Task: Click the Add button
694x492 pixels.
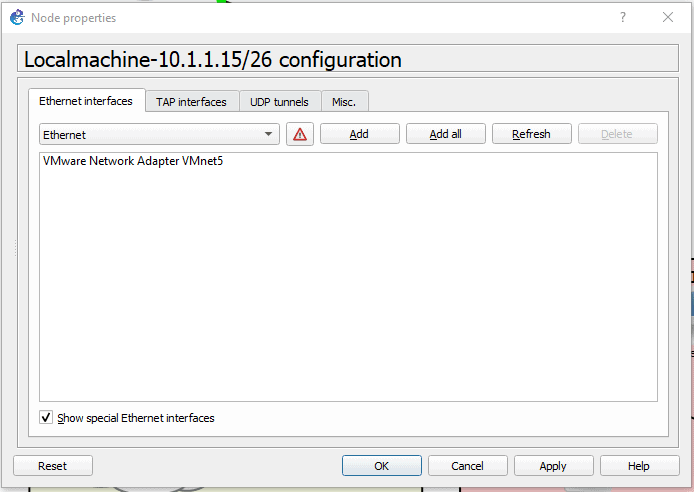Action: tap(359, 134)
